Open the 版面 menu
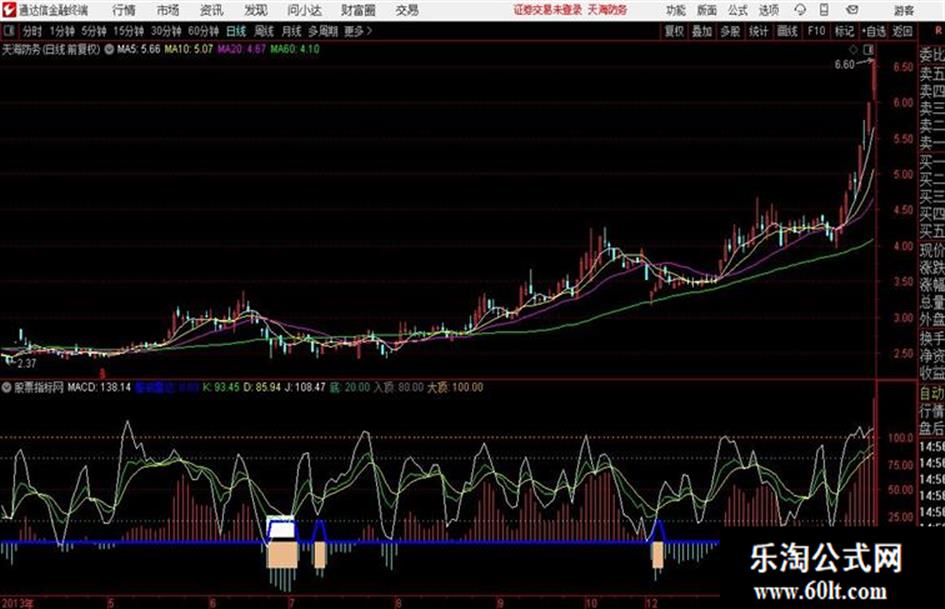945x609 pixels. click(706, 10)
